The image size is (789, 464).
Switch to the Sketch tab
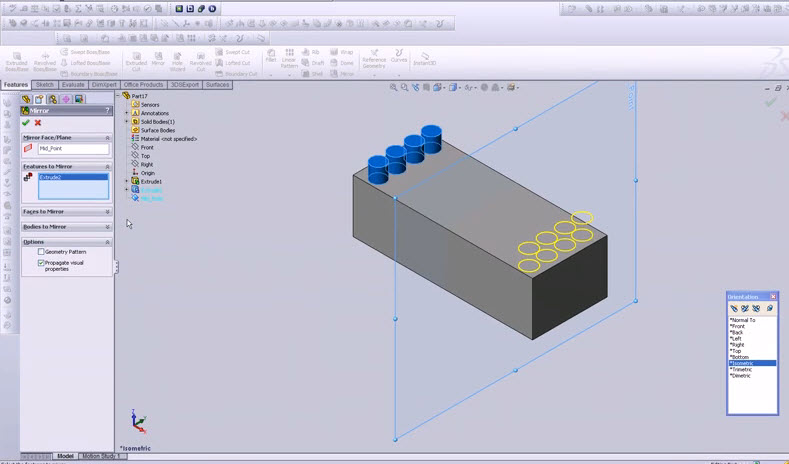pos(45,85)
